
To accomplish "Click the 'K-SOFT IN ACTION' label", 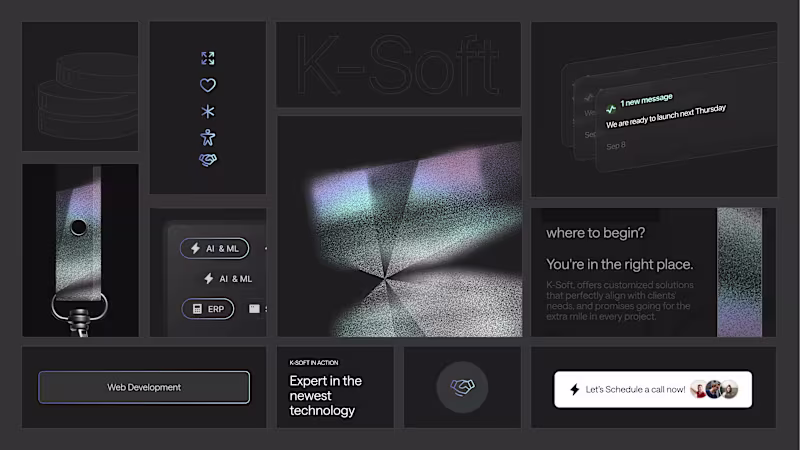I will (314, 363).
